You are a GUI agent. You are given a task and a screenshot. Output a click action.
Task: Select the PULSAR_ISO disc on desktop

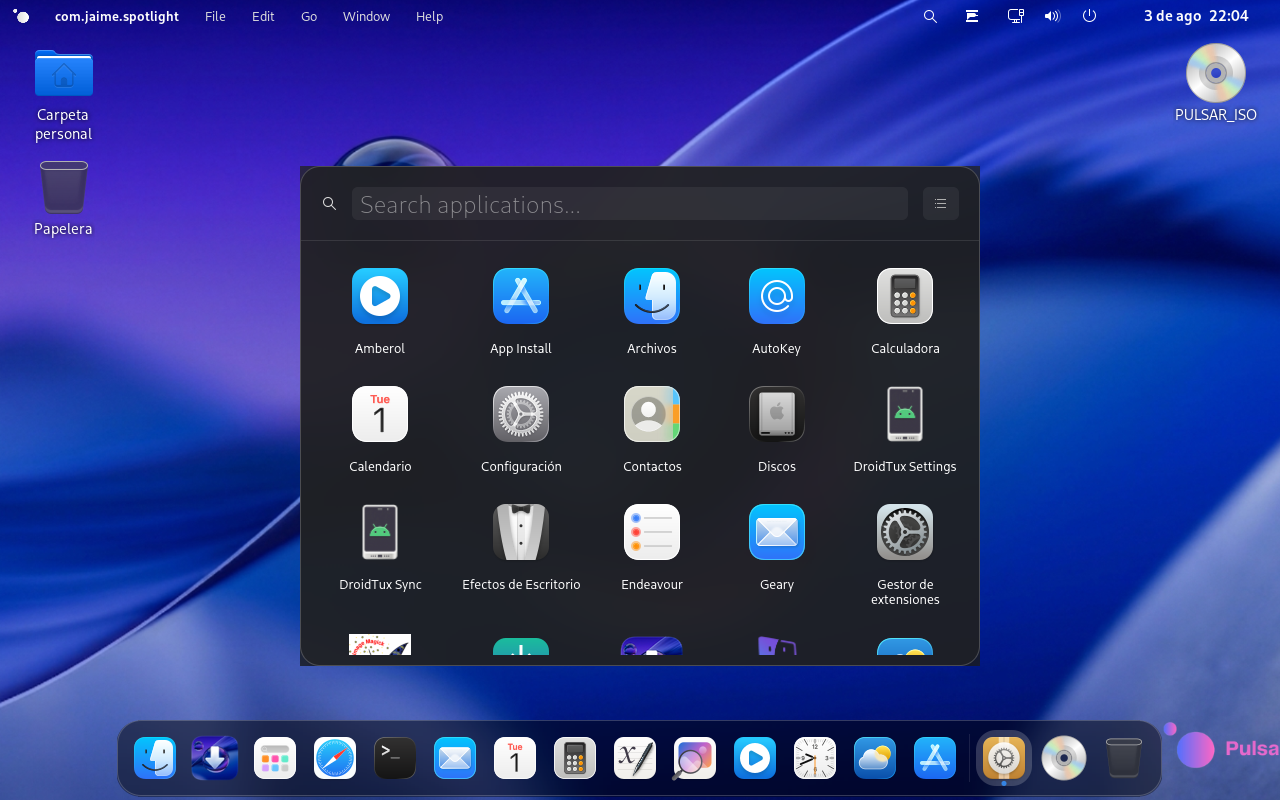click(x=1216, y=84)
